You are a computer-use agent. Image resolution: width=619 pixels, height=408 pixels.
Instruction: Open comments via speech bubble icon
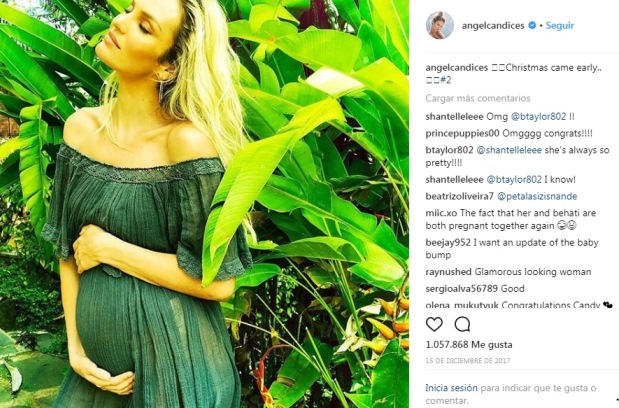tap(462, 324)
